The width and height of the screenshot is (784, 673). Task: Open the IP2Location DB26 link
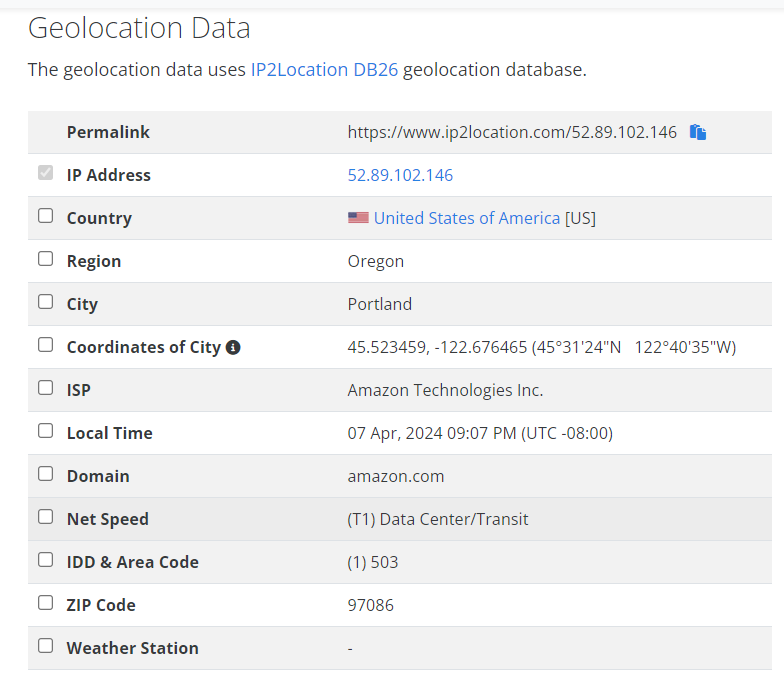pos(324,70)
